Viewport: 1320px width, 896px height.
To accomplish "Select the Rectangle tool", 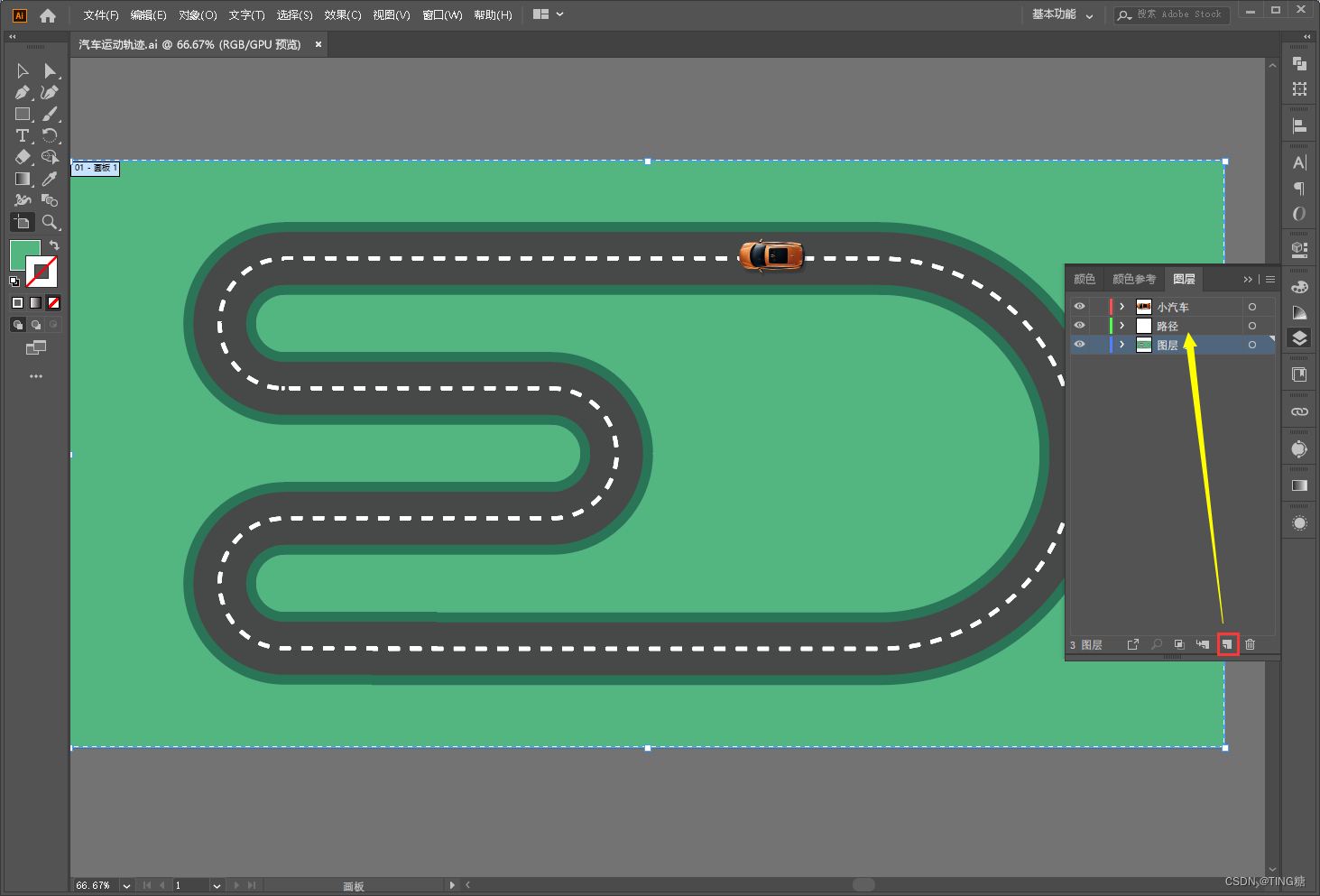I will click(x=23, y=114).
